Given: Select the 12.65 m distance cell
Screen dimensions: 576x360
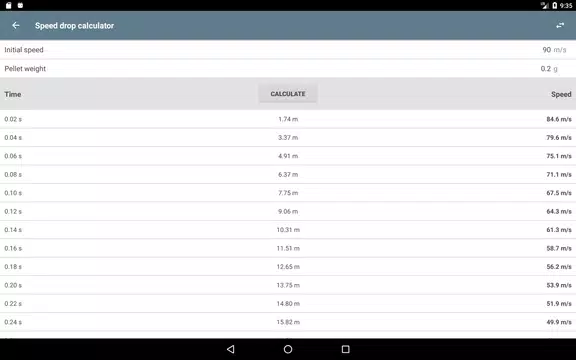Looking at the screenshot, I should (288, 266).
